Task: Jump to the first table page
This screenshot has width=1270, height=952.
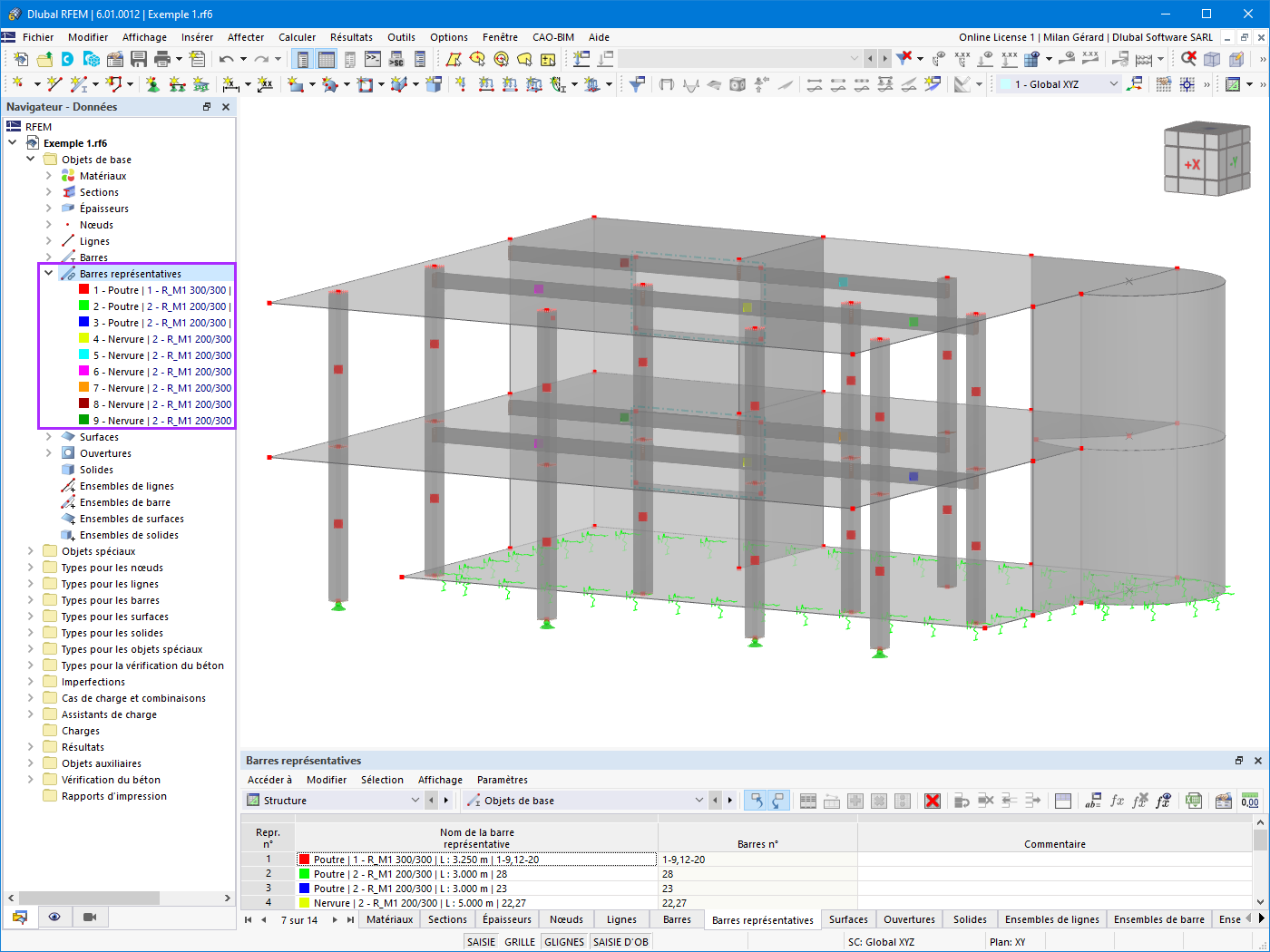Action: coord(249,919)
